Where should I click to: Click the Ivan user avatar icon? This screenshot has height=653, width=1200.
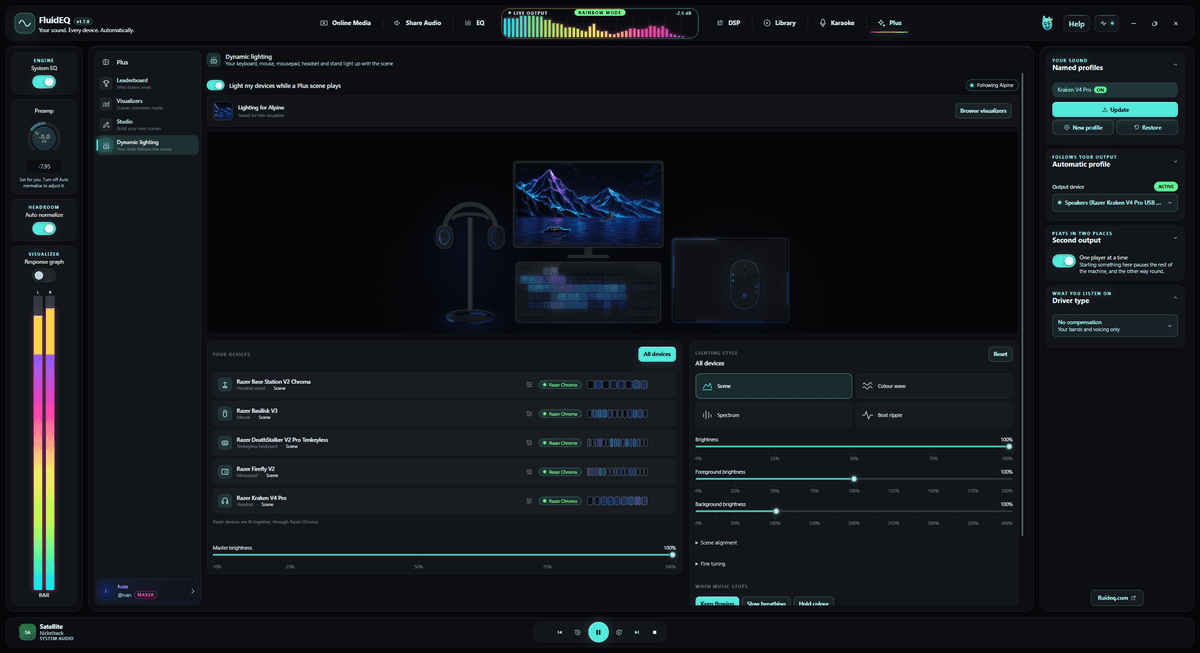click(107, 591)
